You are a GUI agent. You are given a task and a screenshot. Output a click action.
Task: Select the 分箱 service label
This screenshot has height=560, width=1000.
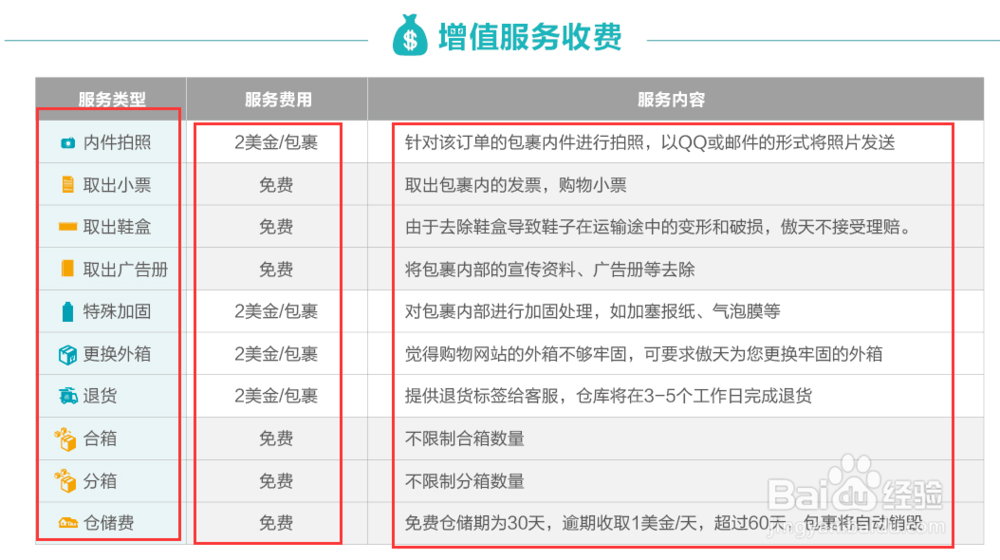pos(100,480)
